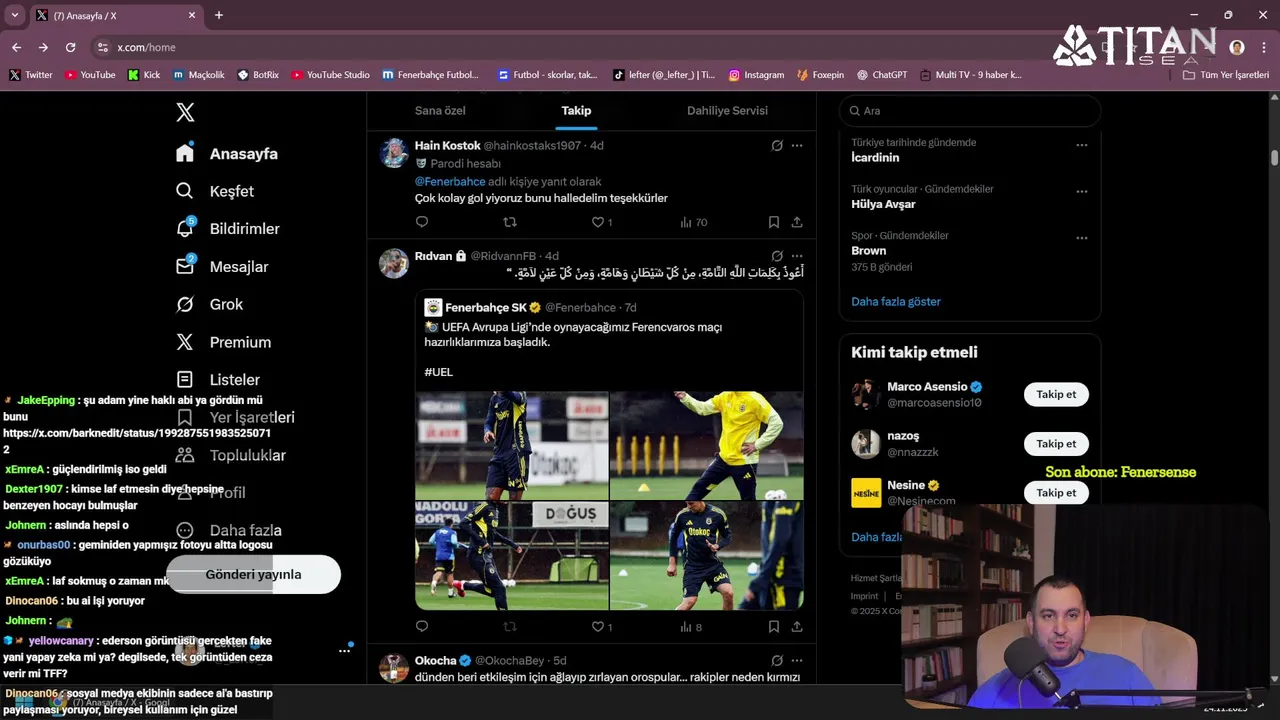Switch to Sana özel tab
This screenshot has height=720, width=1280.
coord(440,110)
